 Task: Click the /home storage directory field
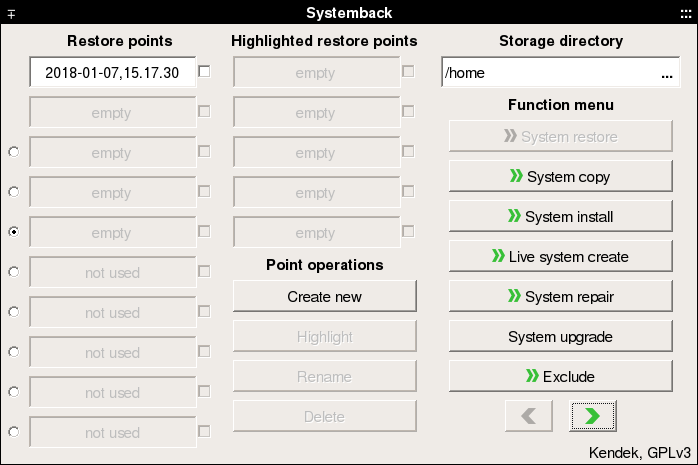[x=545, y=73]
